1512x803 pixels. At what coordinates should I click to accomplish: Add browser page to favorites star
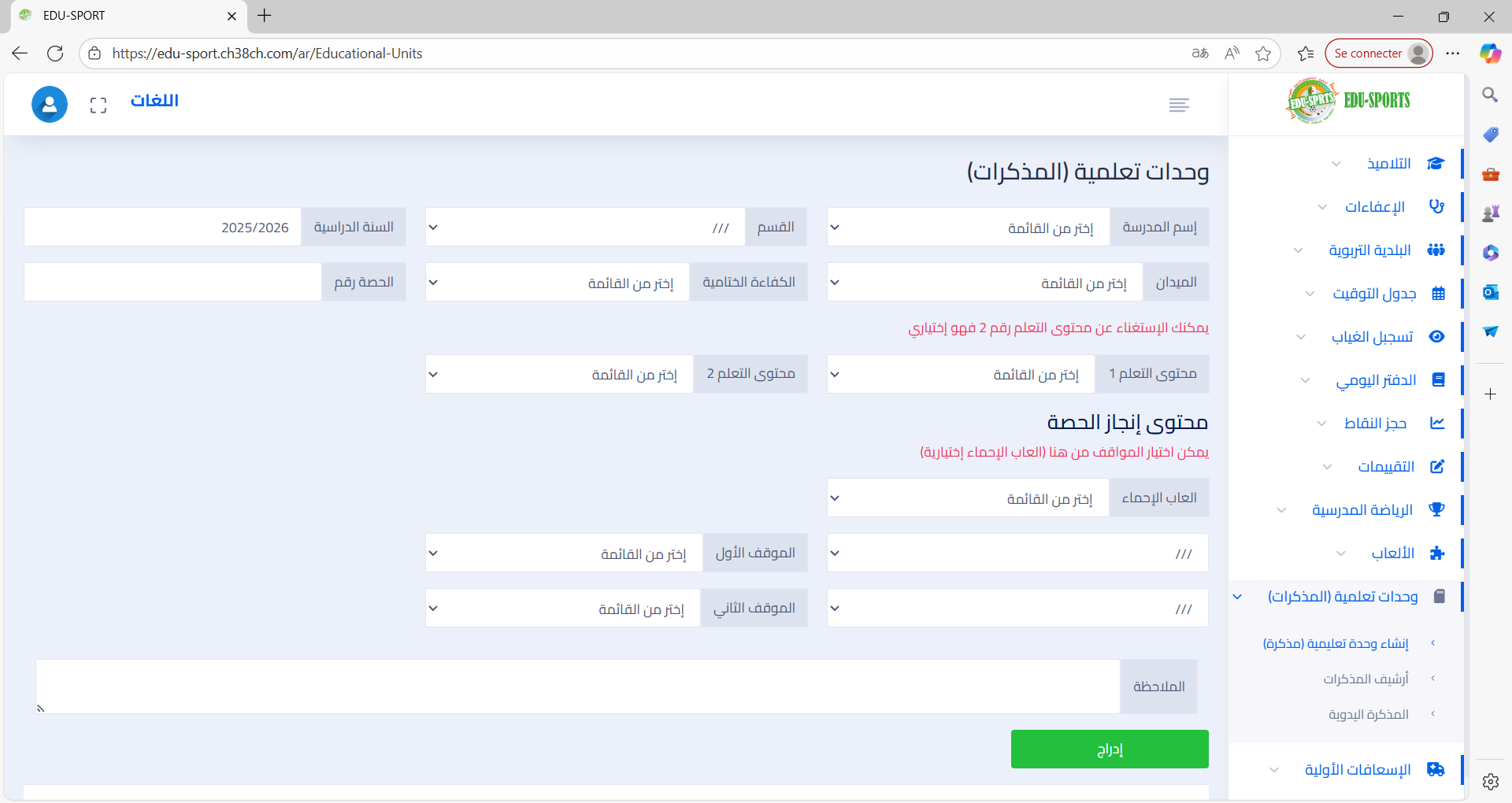[x=1263, y=54]
